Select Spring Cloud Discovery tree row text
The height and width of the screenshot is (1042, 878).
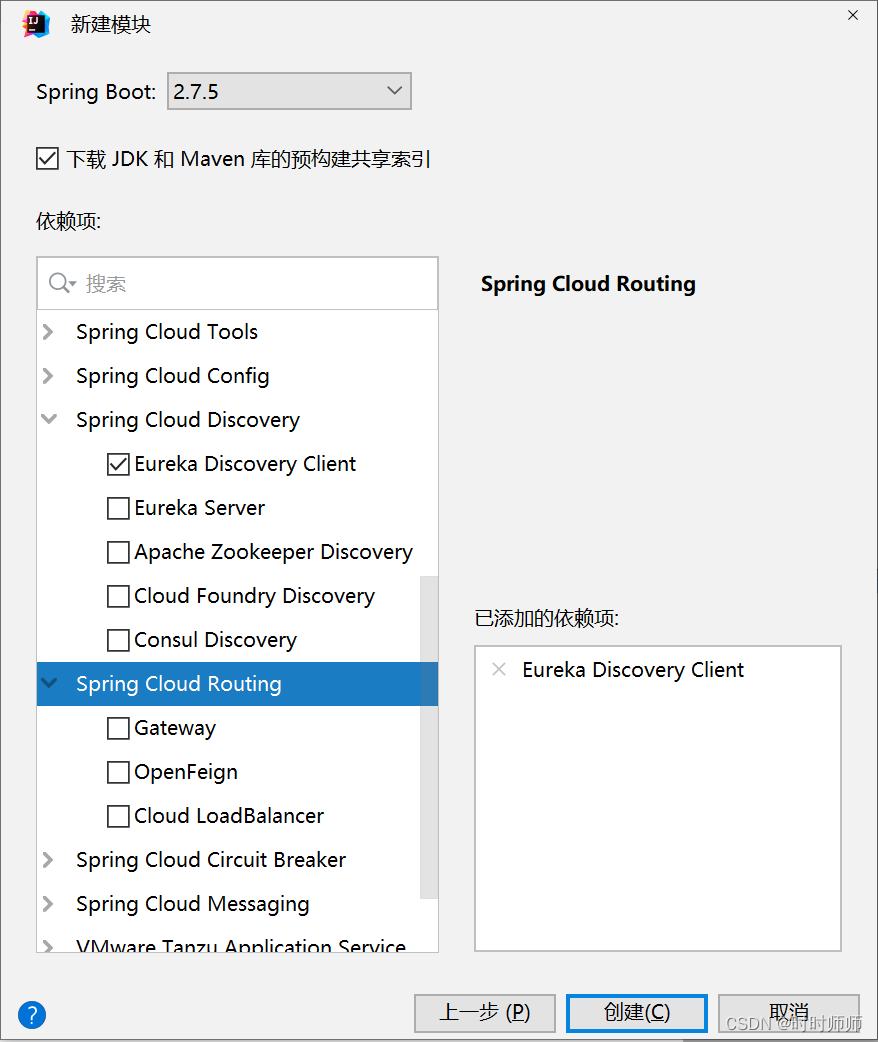(x=187, y=420)
